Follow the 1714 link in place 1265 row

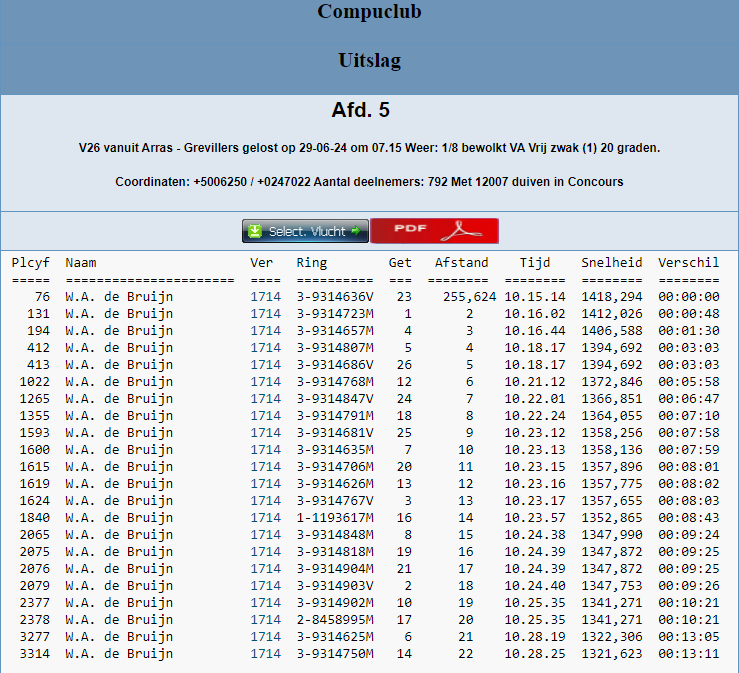265,399
